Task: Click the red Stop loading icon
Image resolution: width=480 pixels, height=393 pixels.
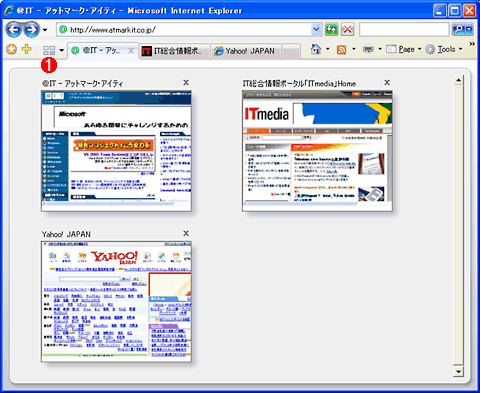Action: click(x=348, y=30)
